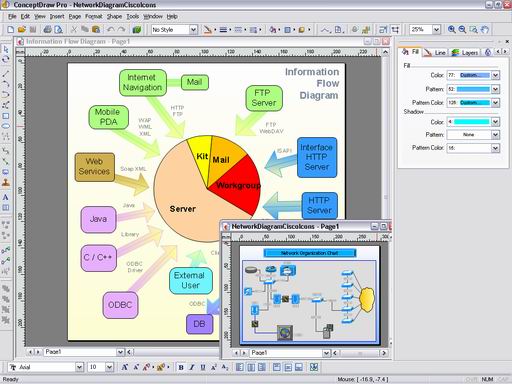Select the External User shape

tap(190, 281)
